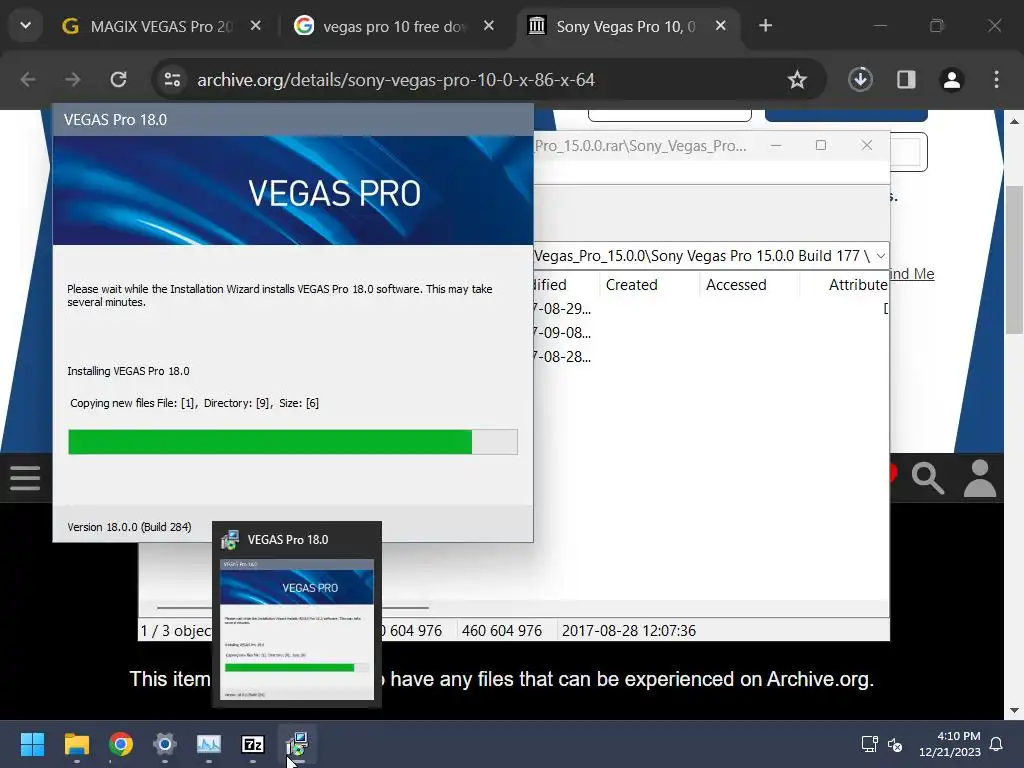Click the 'ind Me' link on page
Image resolution: width=1024 pixels, height=768 pixels.
(912, 274)
